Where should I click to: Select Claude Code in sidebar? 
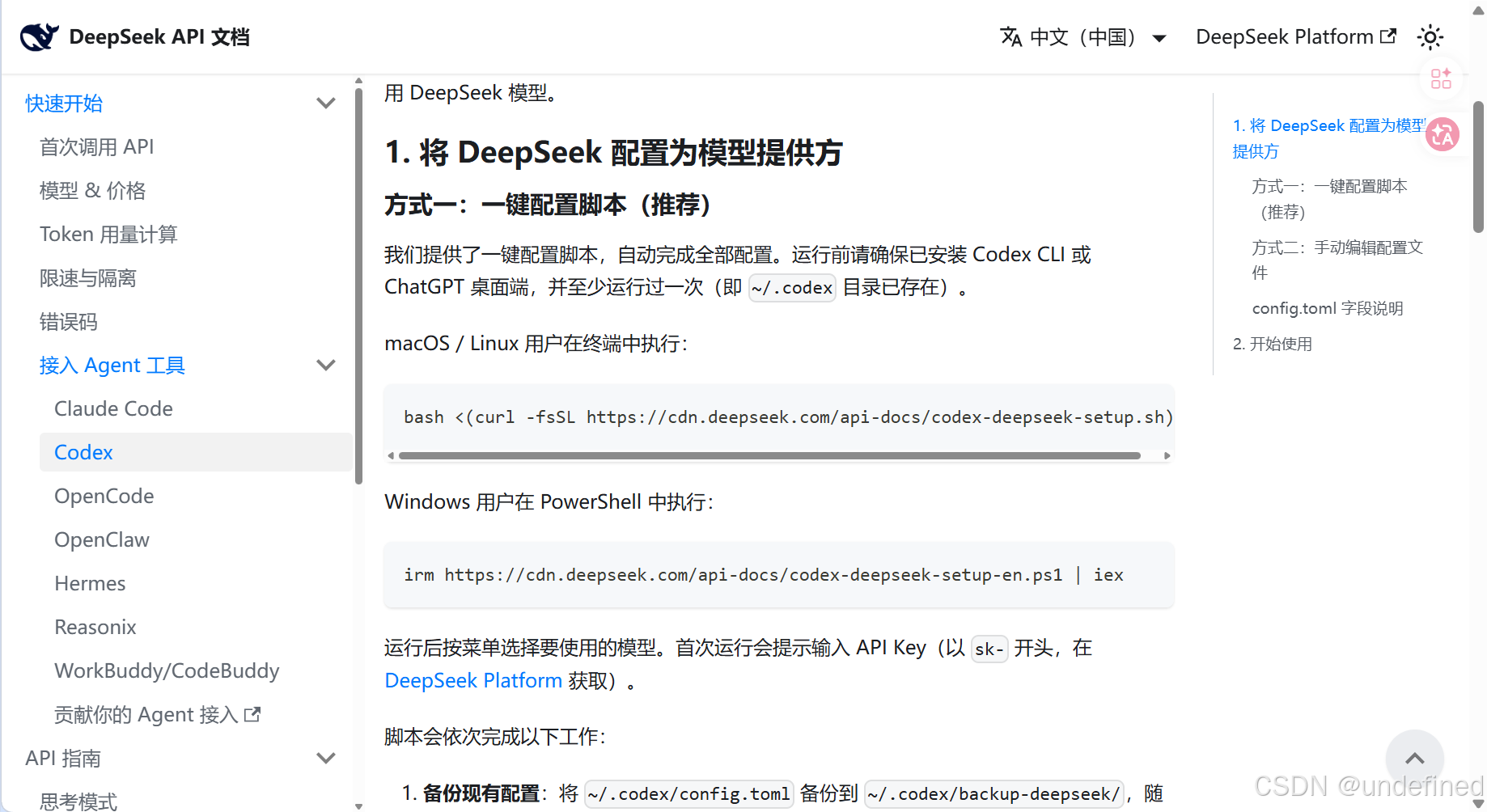tap(113, 409)
